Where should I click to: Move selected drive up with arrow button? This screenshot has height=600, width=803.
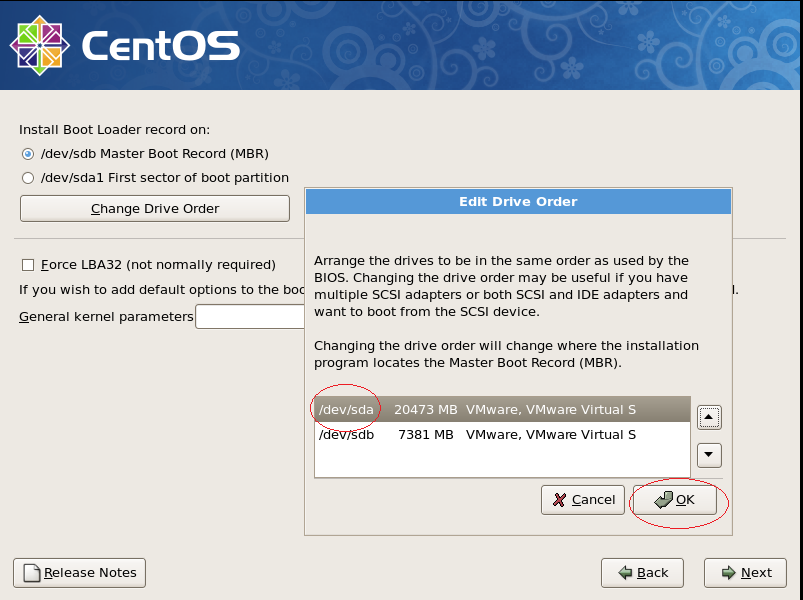coord(709,417)
